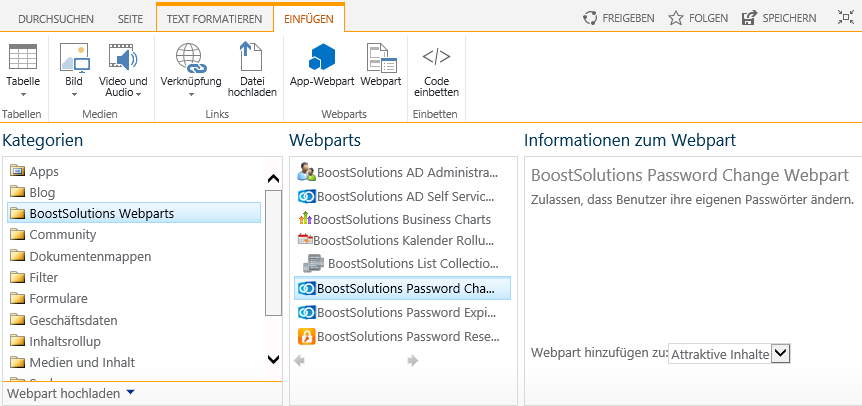862x406 pixels.
Task: Go to previous webparts page arrow
Action: (x=300, y=360)
